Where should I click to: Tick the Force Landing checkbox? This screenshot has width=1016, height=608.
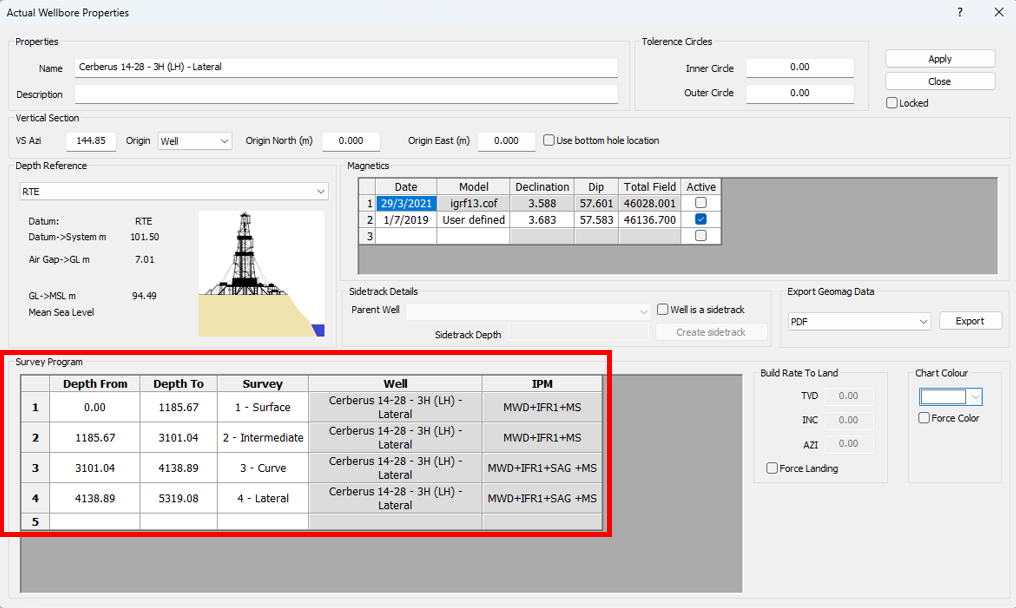click(x=772, y=468)
